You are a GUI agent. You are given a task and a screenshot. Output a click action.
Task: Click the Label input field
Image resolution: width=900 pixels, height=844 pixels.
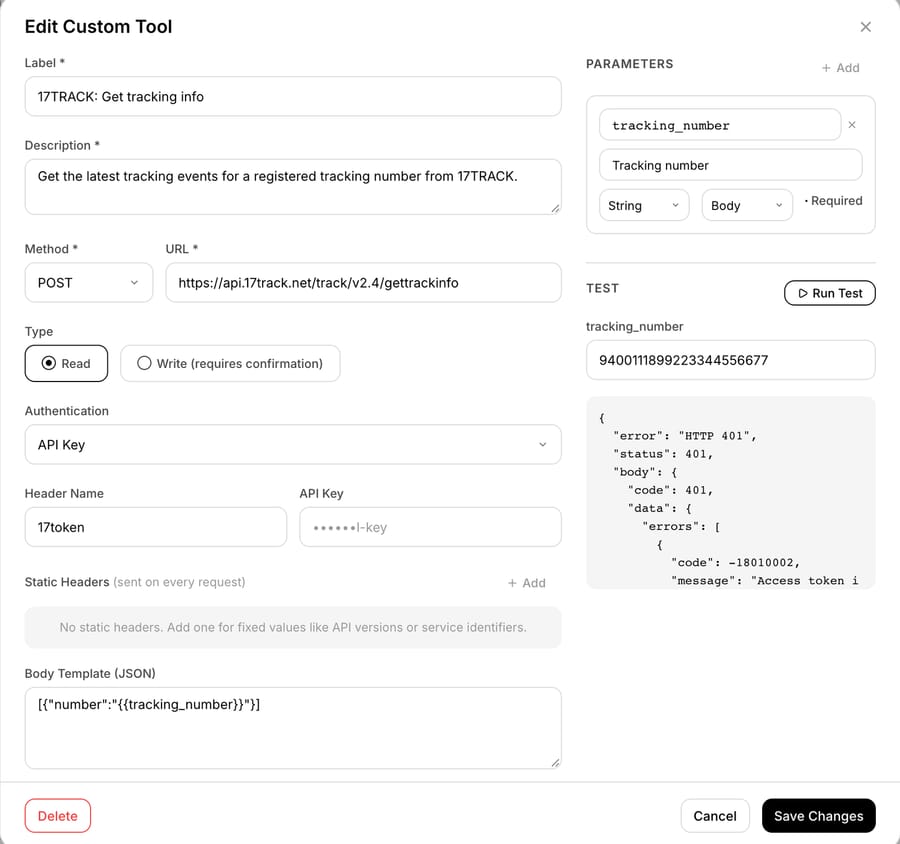[x=293, y=96]
